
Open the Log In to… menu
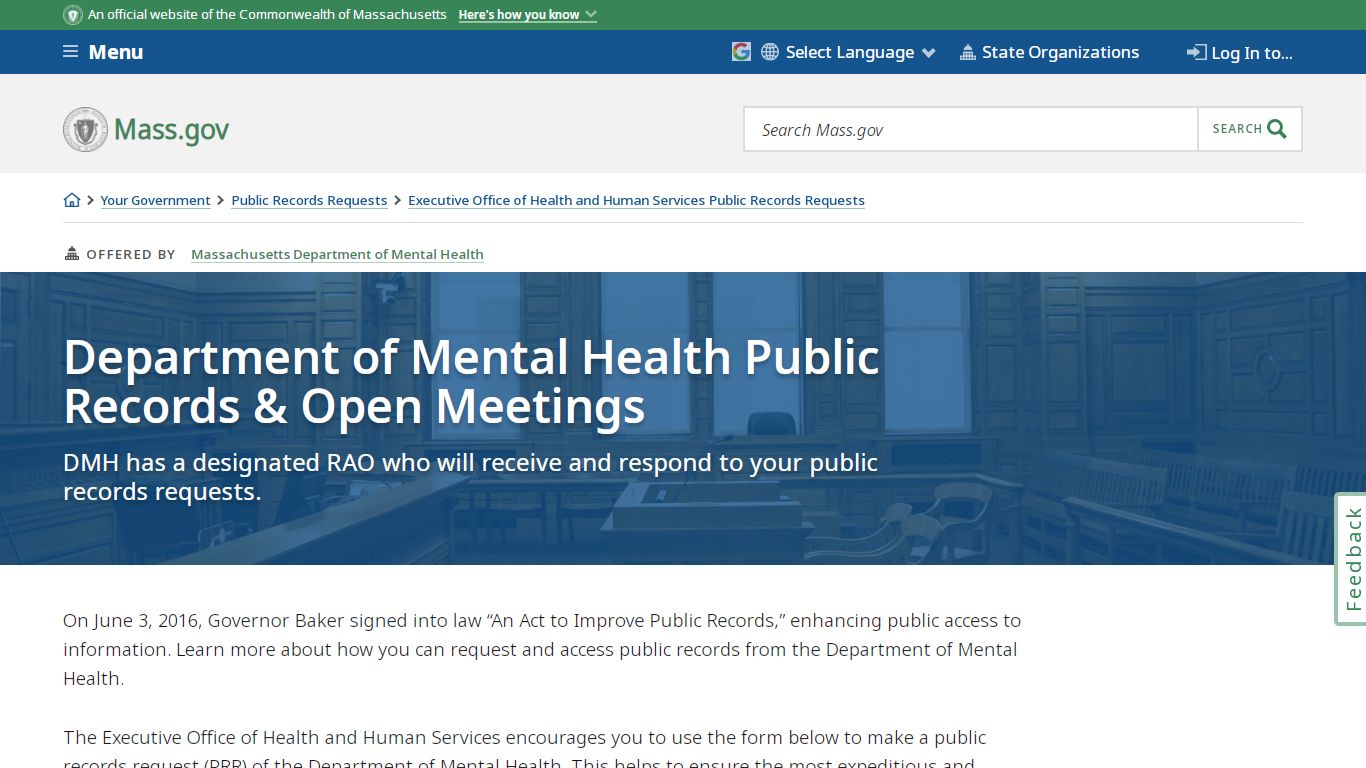1240,53
